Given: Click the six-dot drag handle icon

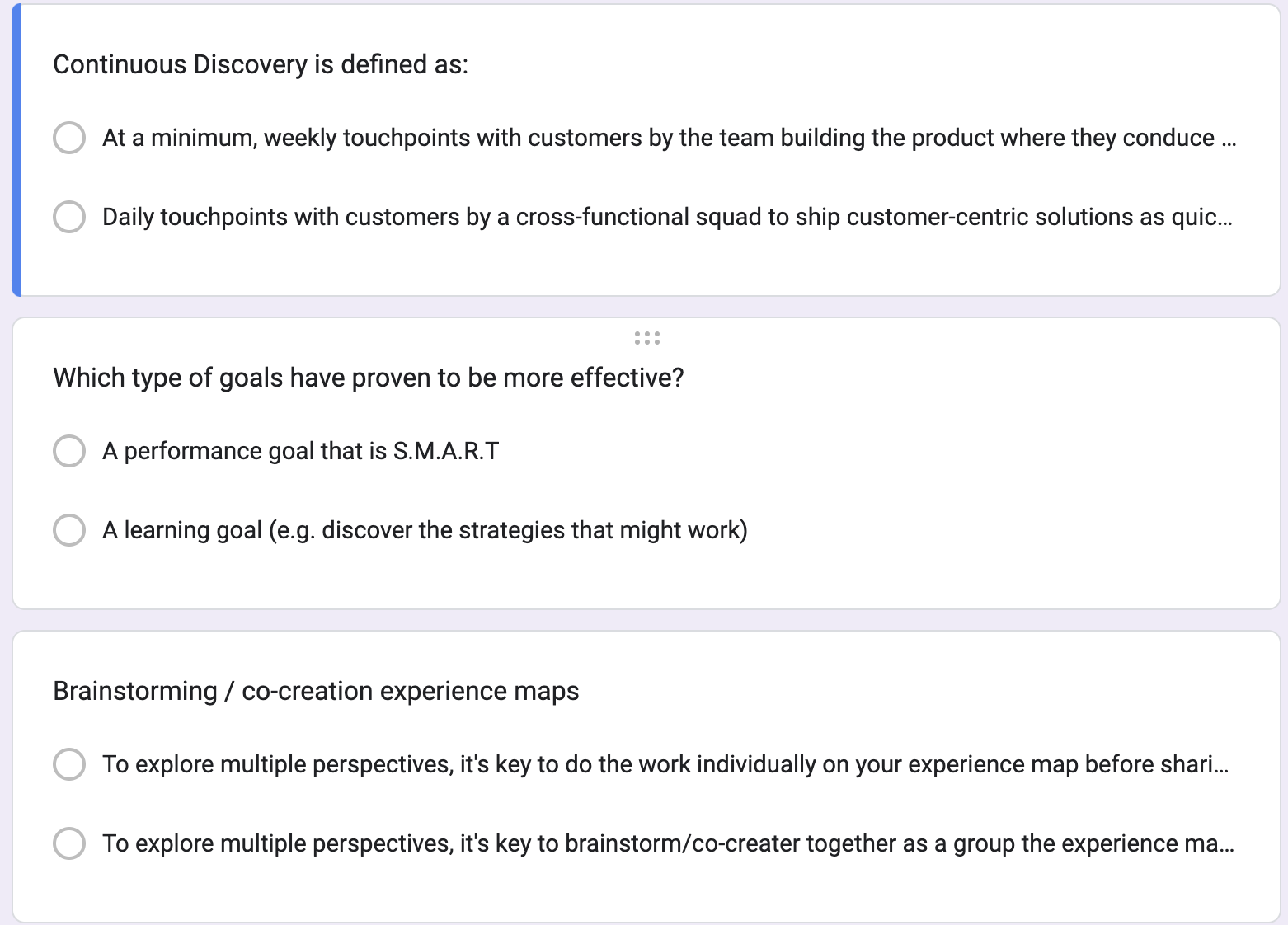Looking at the screenshot, I should tap(646, 339).
